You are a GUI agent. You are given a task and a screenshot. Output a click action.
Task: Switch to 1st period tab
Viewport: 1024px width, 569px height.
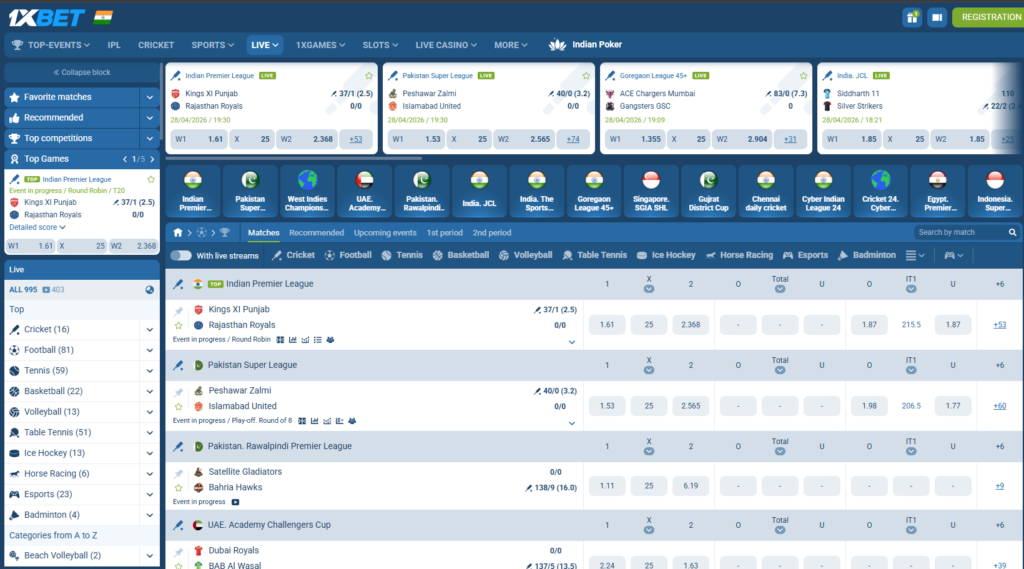pos(444,233)
